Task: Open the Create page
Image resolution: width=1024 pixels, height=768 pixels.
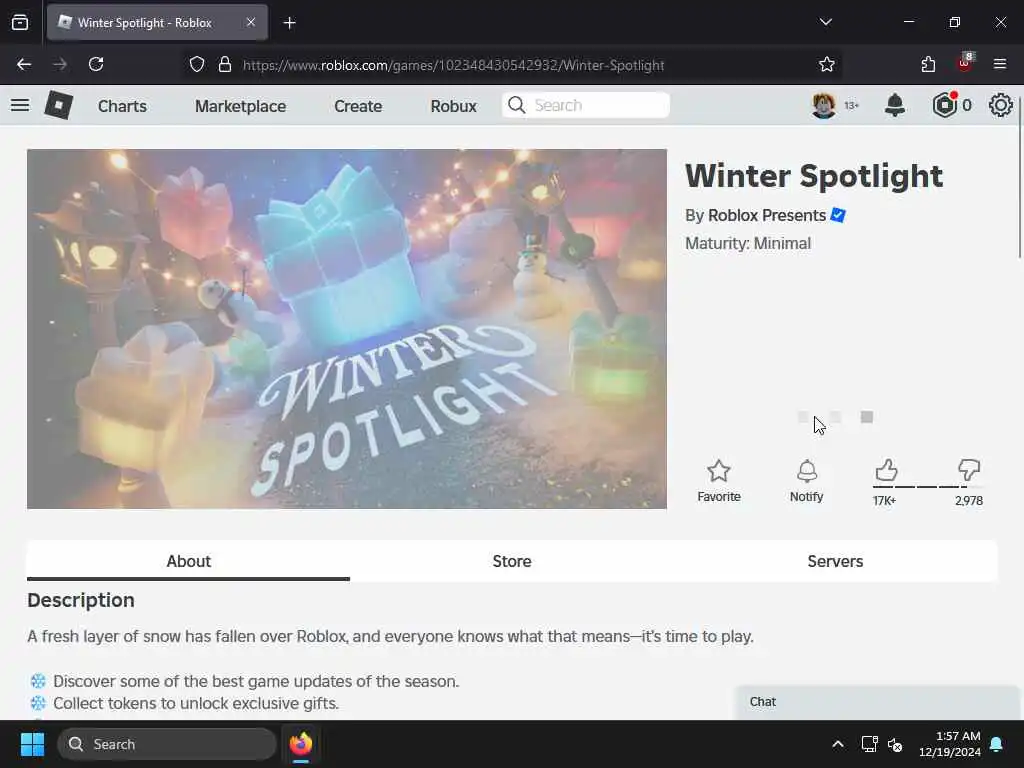Action: tap(358, 106)
